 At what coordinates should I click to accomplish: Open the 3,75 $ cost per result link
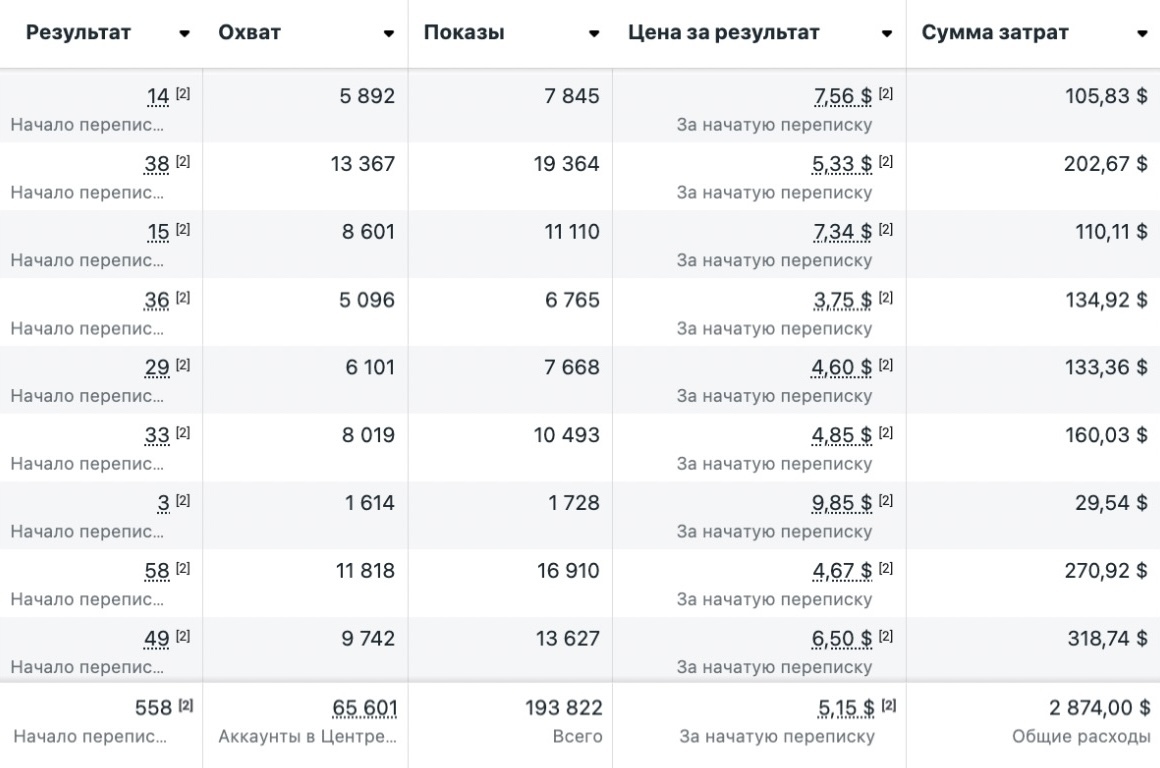843,300
